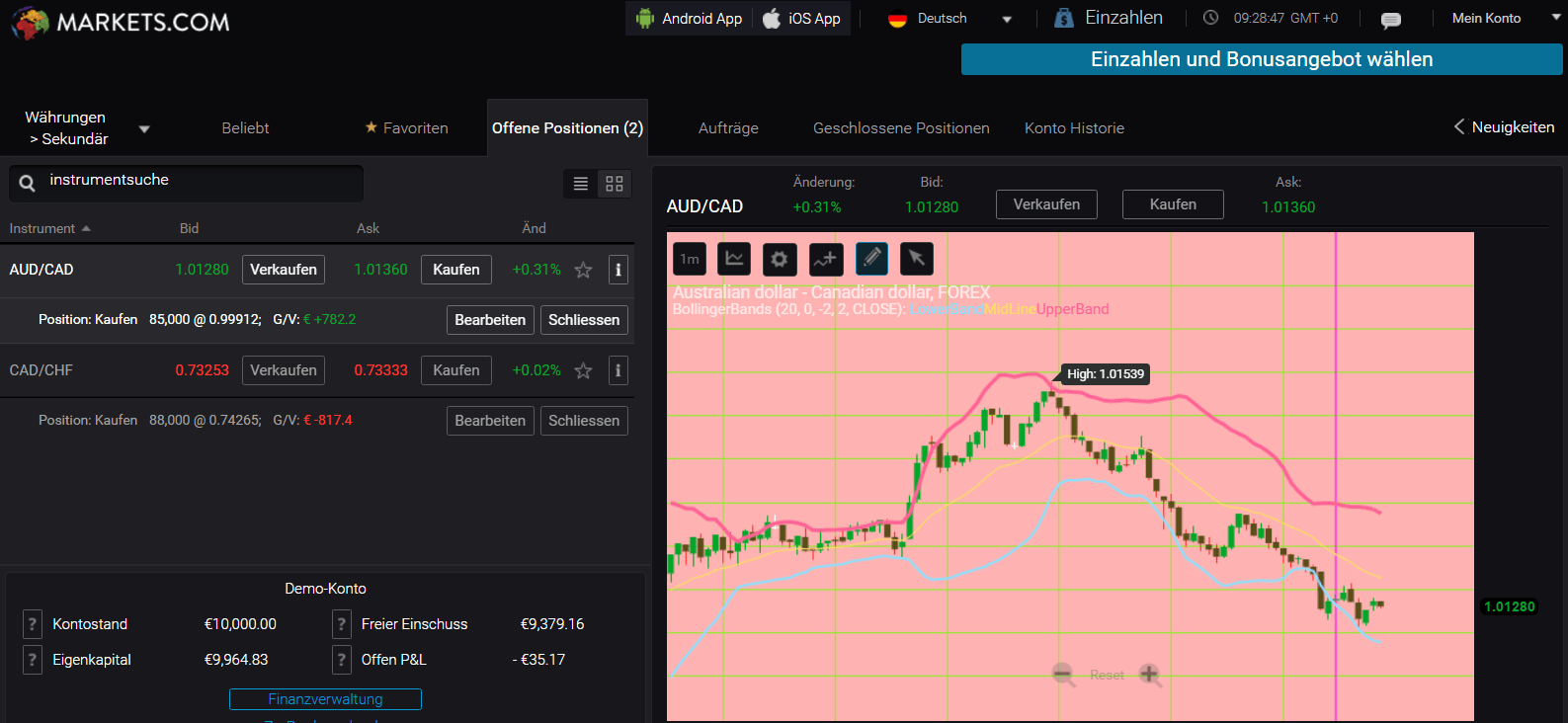This screenshot has height=723, width=1568.
Task: Open the Offene Positionen (2) tab
Action: pyautogui.click(x=567, y=128)
